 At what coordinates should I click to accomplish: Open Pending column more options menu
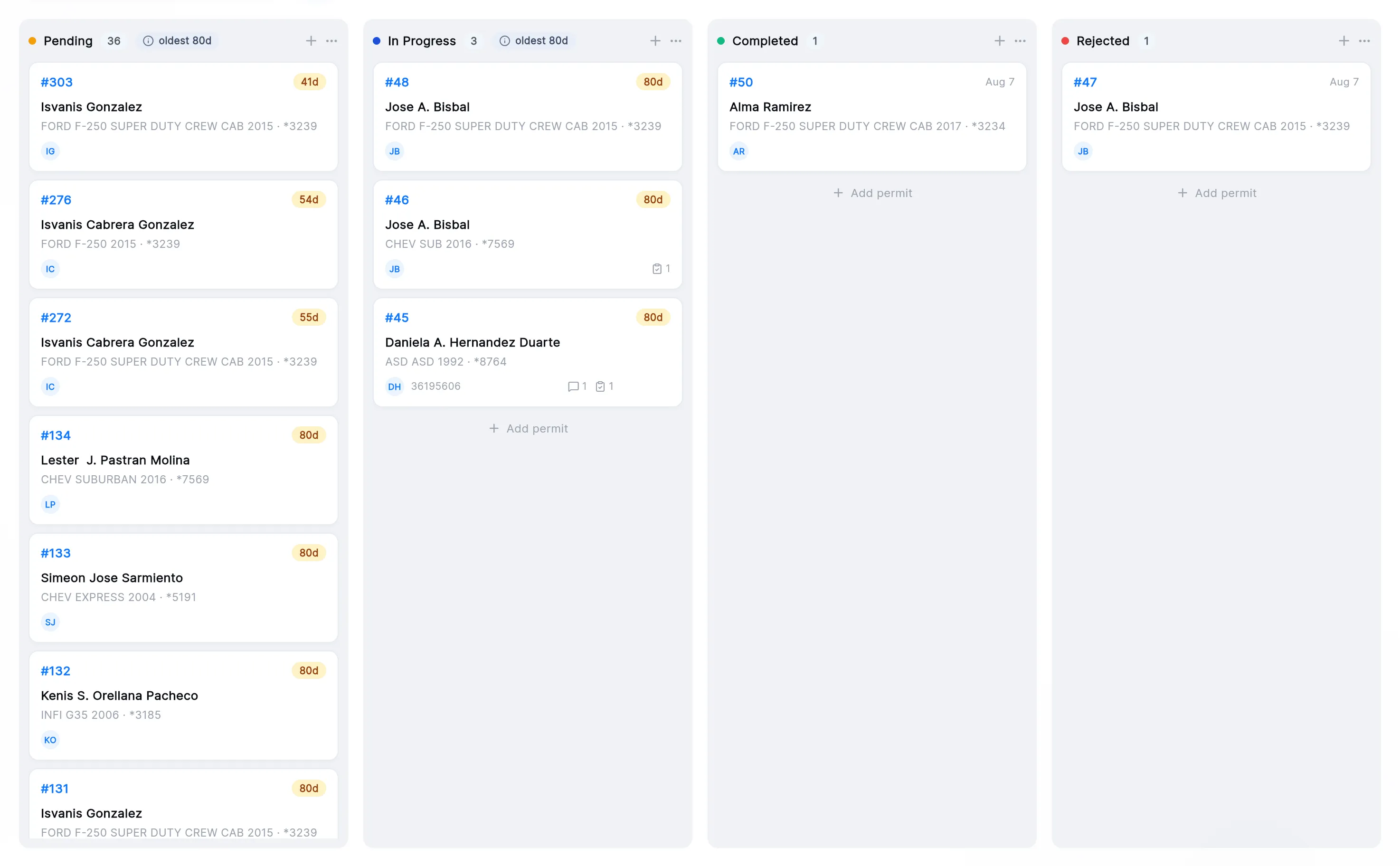tap(331, 41)
